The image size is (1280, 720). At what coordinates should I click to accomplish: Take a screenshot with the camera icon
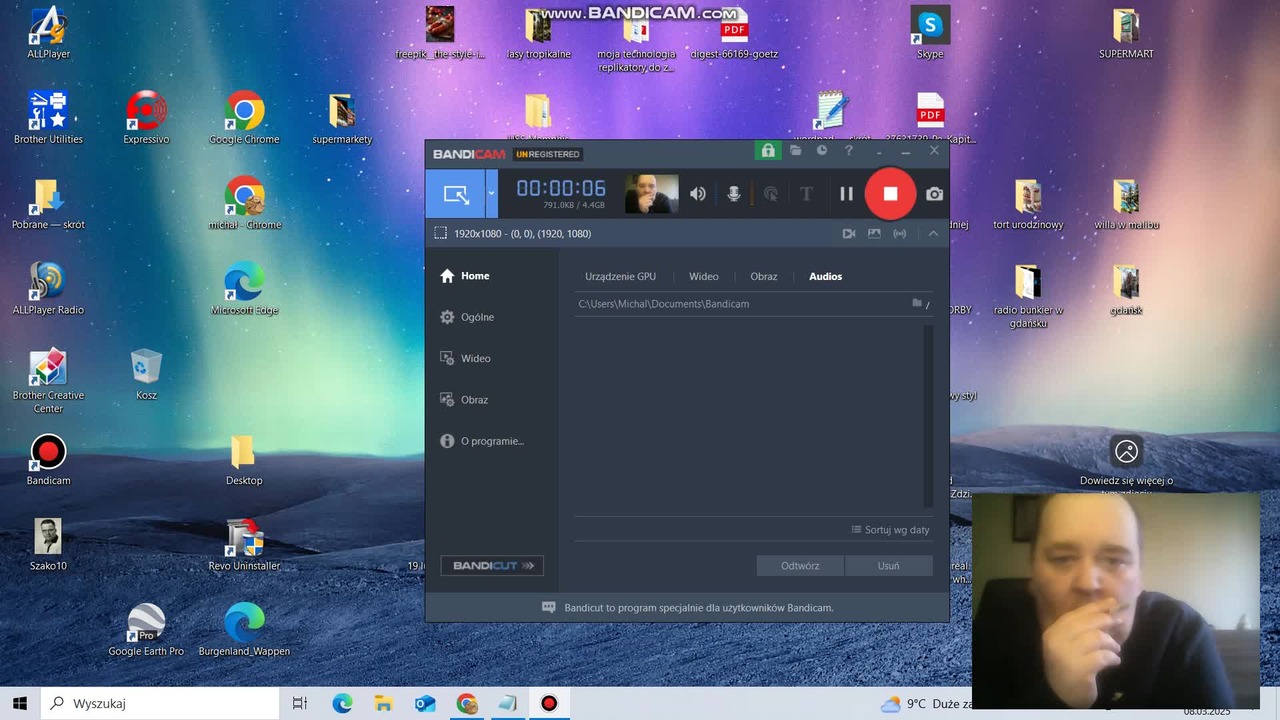(x=934, y=194)
